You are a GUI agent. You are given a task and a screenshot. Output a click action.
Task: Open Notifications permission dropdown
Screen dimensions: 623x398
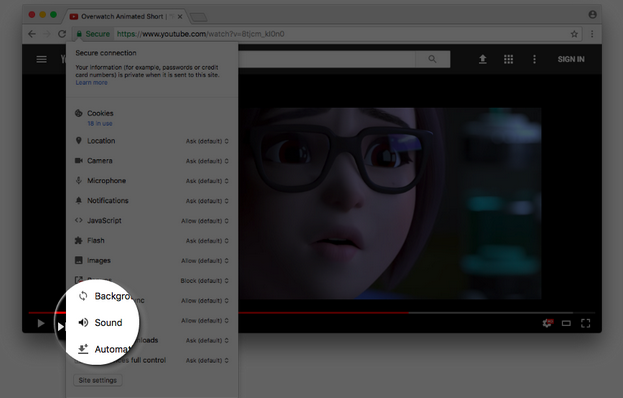pyautogui.click(x=207, y=201)
